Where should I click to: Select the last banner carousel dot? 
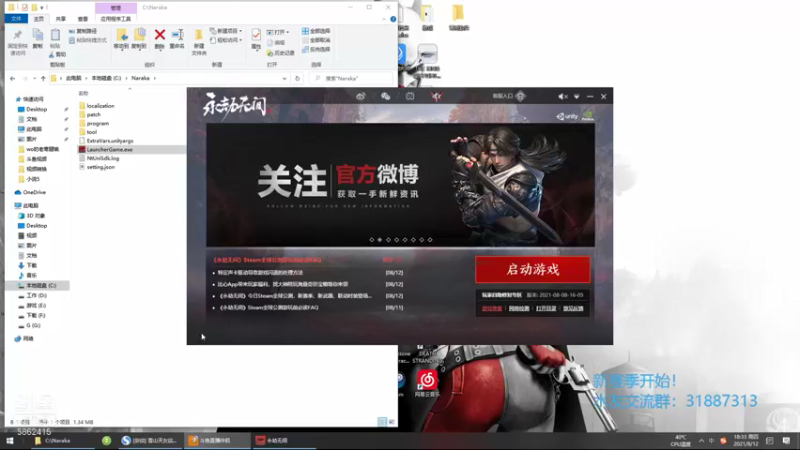(x=430, y=240)
